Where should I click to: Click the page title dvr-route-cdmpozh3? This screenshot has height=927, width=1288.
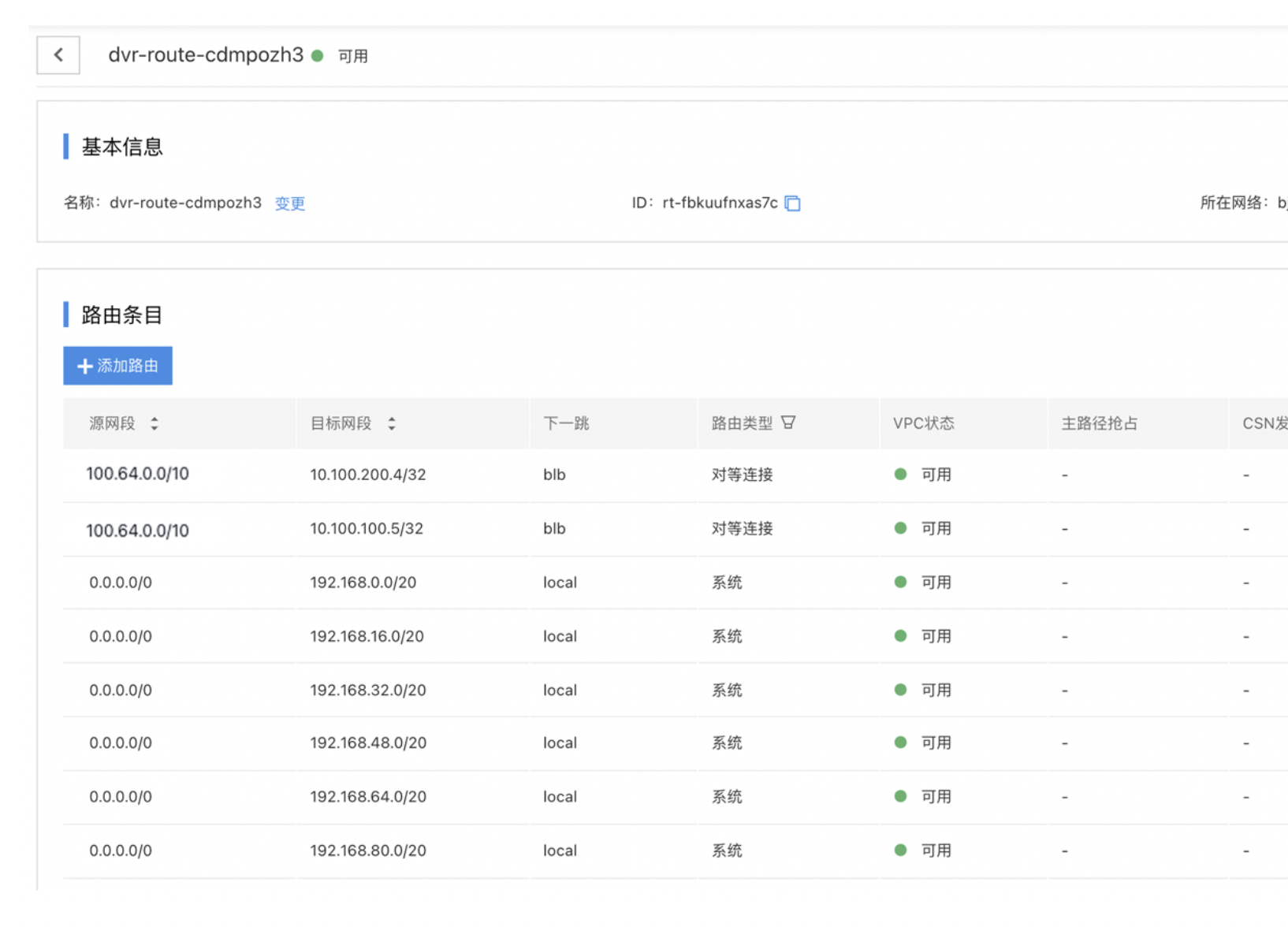pos(206,54)
